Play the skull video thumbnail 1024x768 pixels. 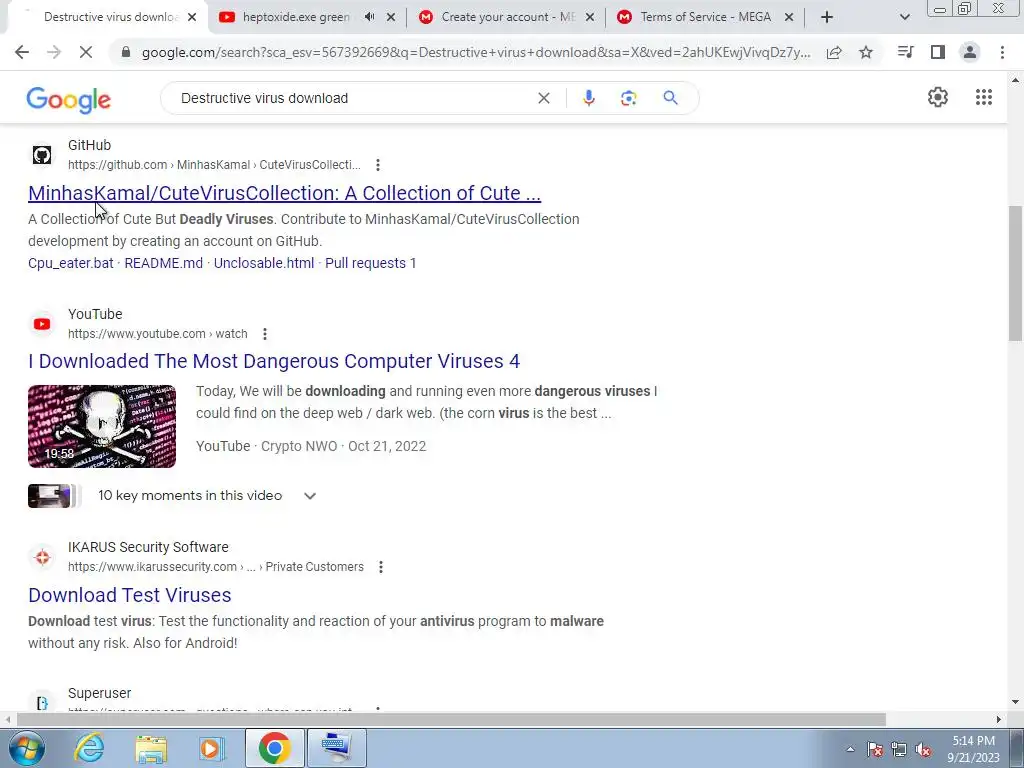point(102,426)
